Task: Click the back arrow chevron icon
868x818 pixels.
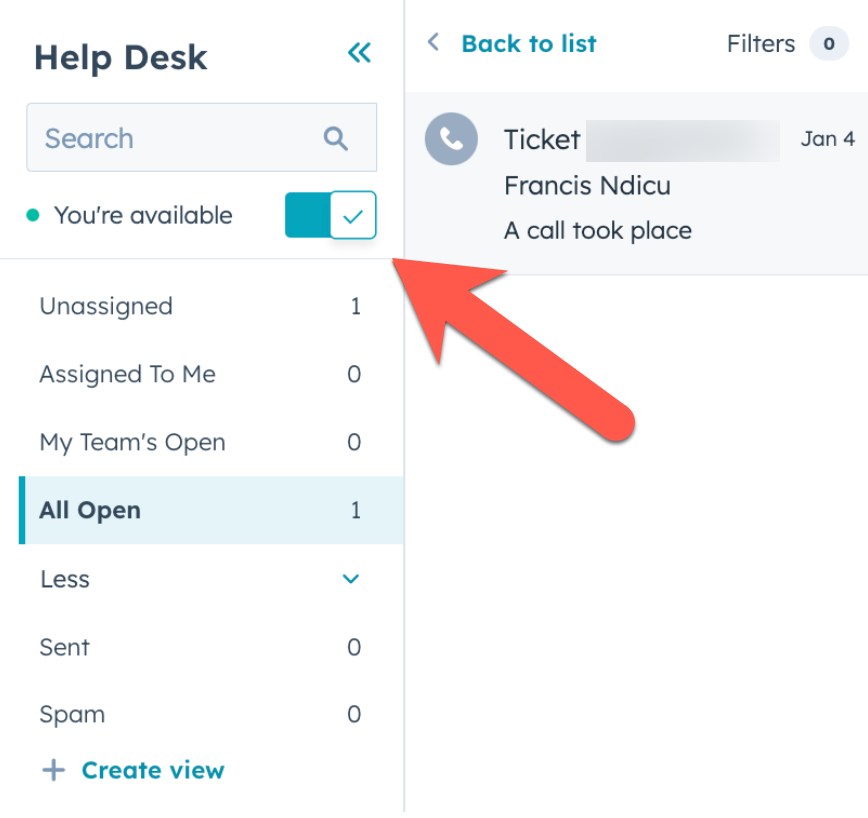Action: 433,42
